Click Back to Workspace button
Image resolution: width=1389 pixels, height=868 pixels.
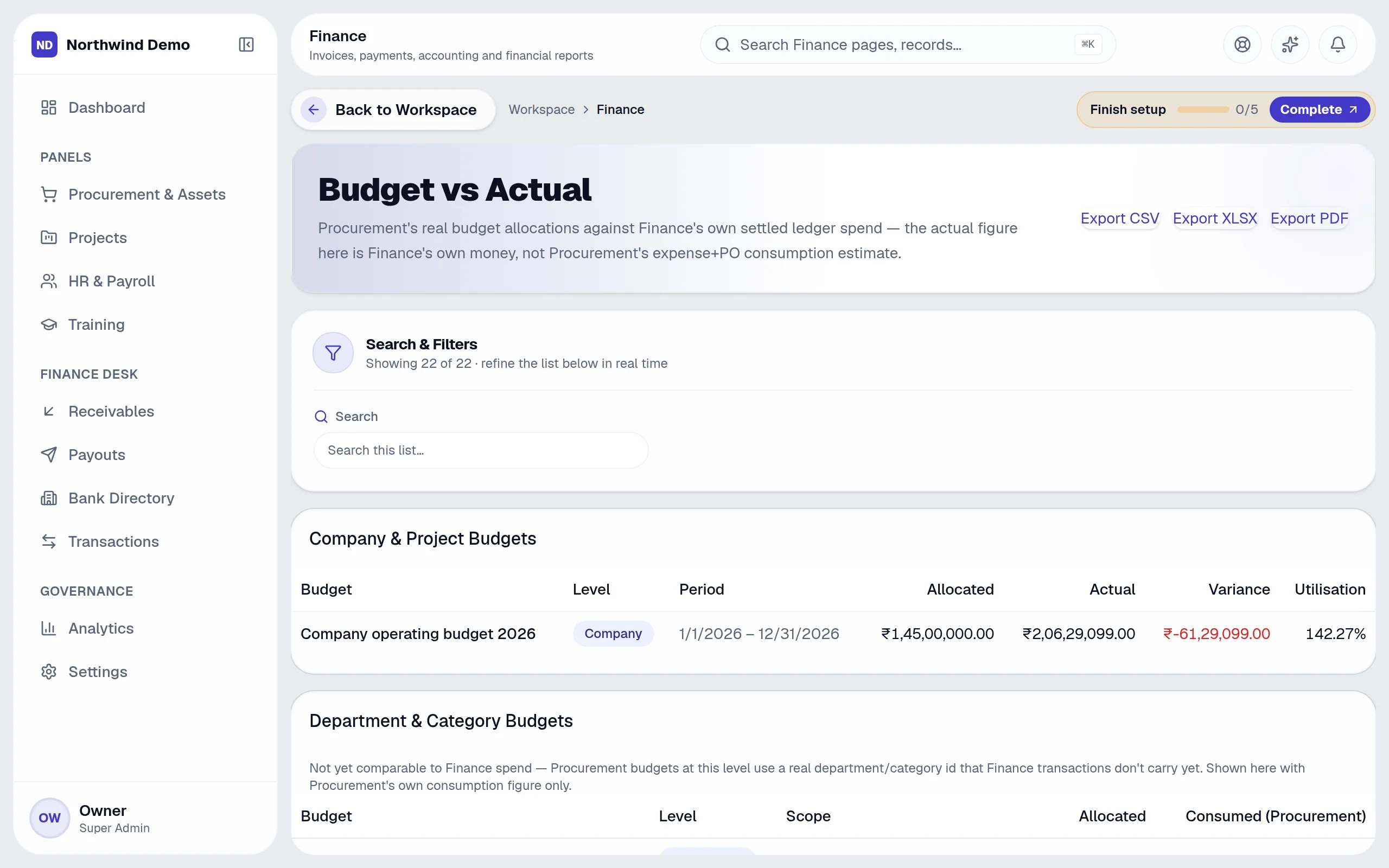pyautogui.click(x=393, y=109)
